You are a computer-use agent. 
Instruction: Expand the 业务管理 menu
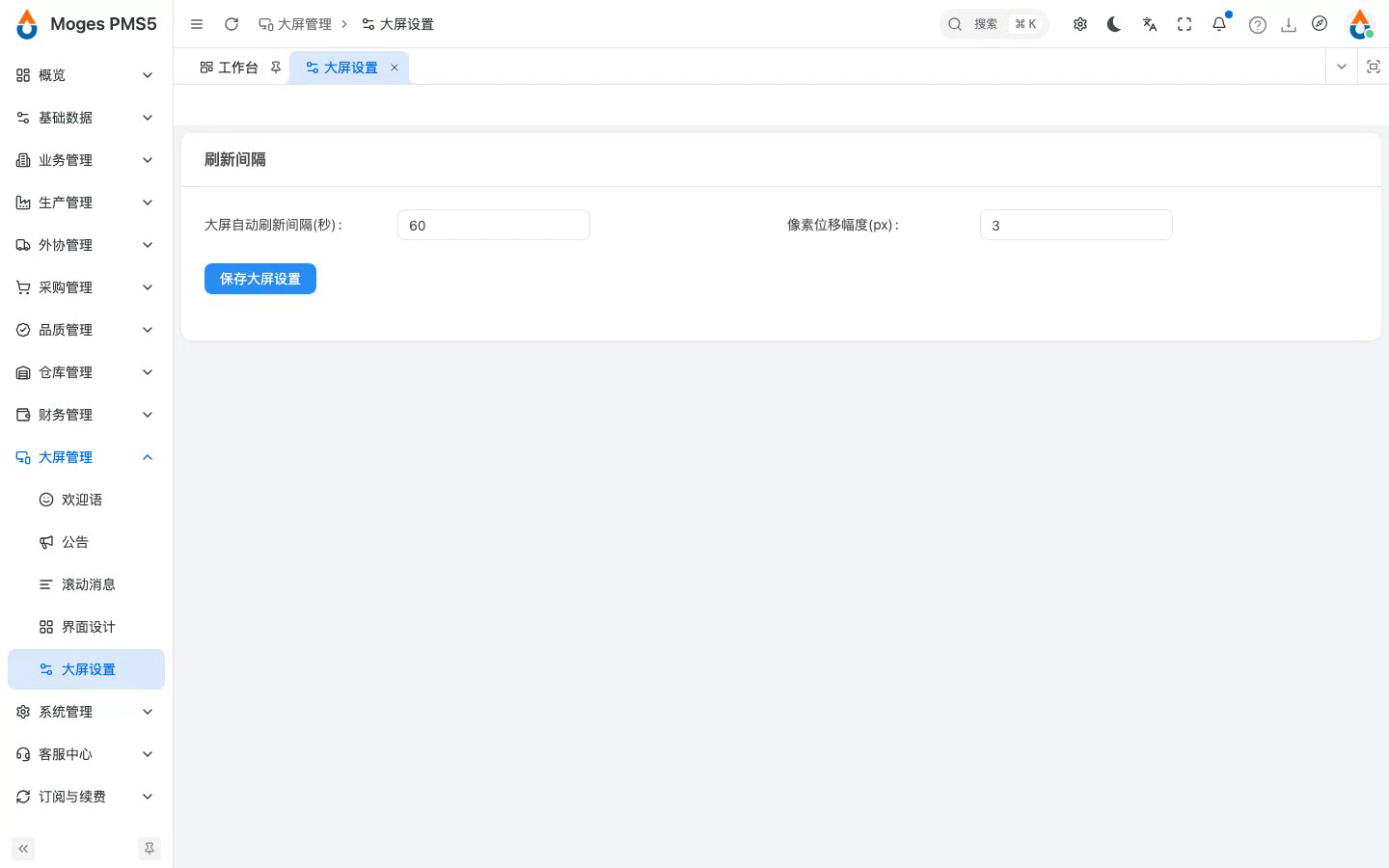click(86, 160)
